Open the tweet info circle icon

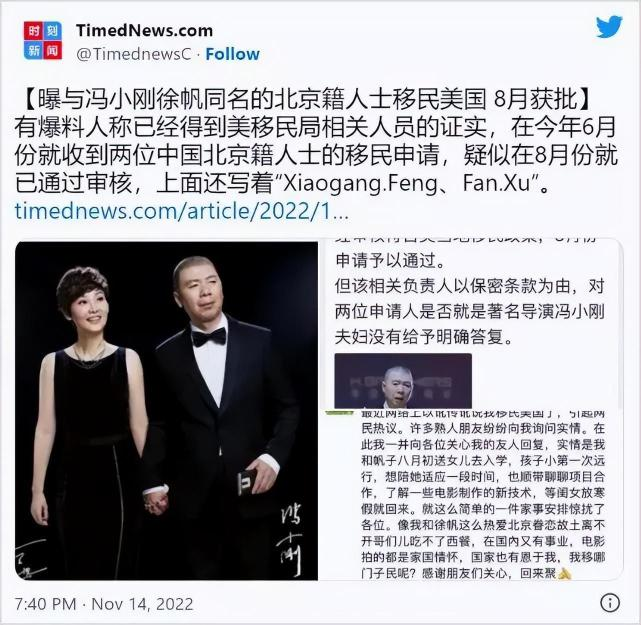pyautogui.click(x=610, y=603)
